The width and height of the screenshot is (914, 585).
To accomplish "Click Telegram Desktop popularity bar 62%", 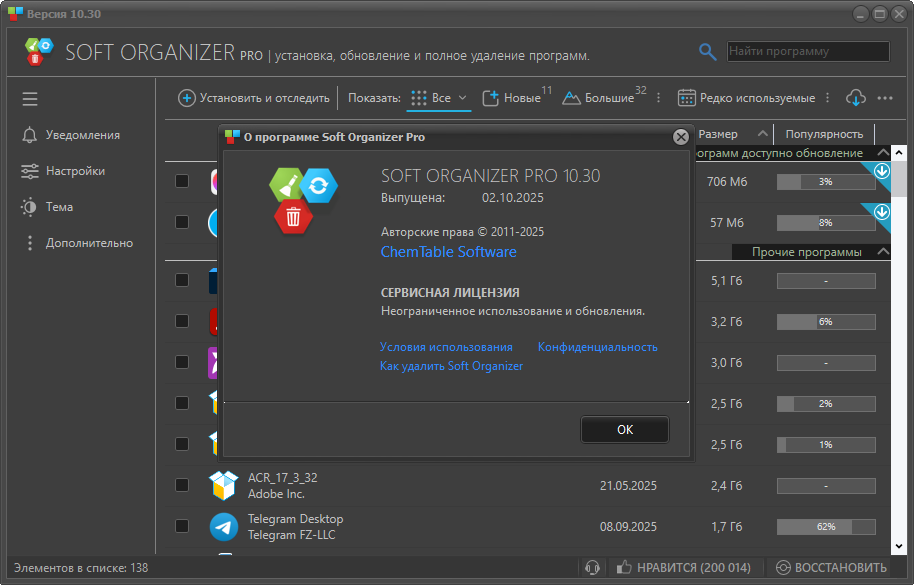I will tap(825, 526).
